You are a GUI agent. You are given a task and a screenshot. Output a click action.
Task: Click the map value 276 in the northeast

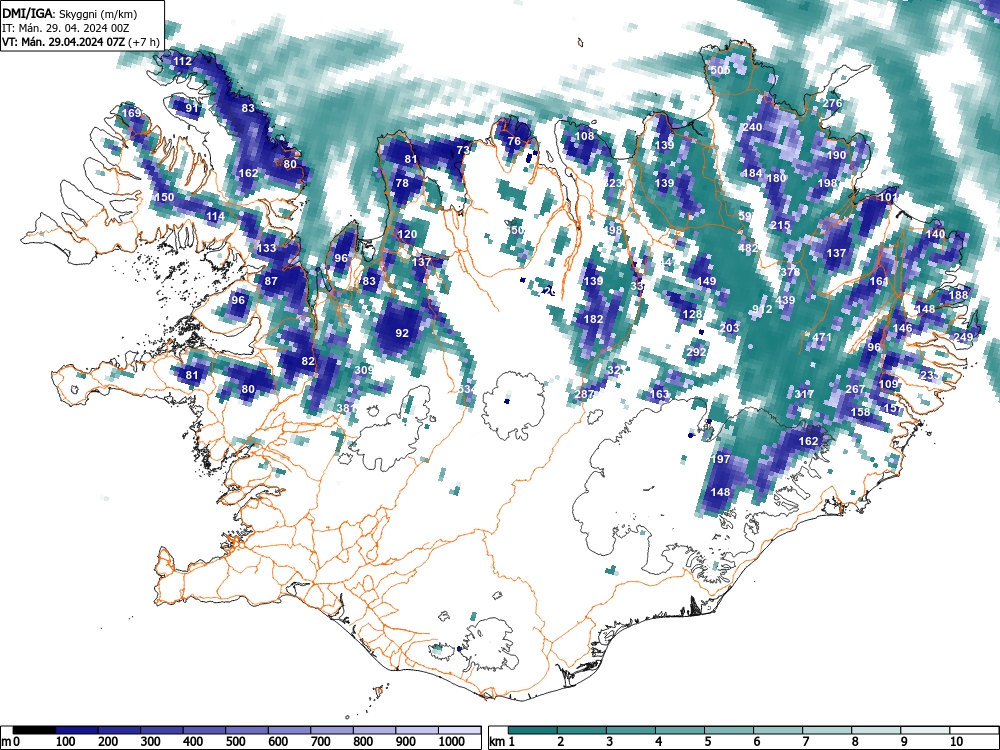(832, 103)
